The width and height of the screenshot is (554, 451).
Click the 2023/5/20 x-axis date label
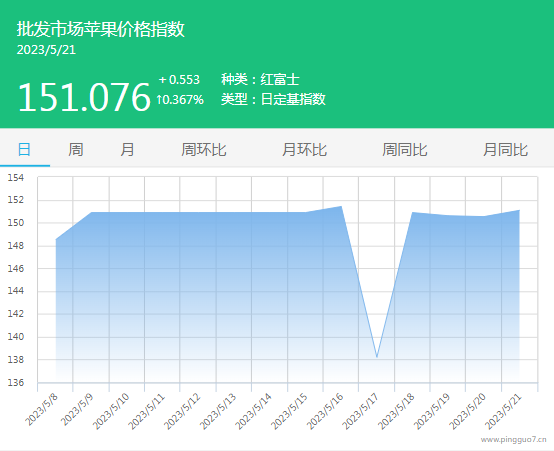468,411
